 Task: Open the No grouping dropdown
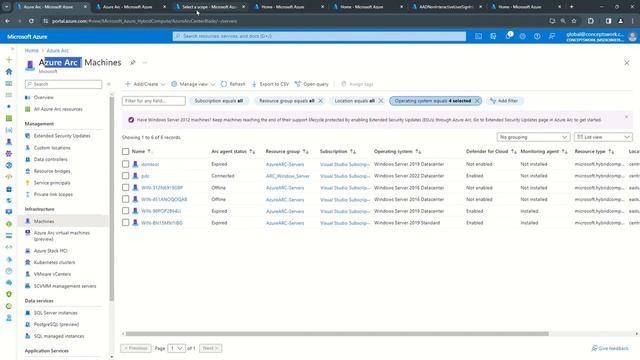(x=533, y=137)
